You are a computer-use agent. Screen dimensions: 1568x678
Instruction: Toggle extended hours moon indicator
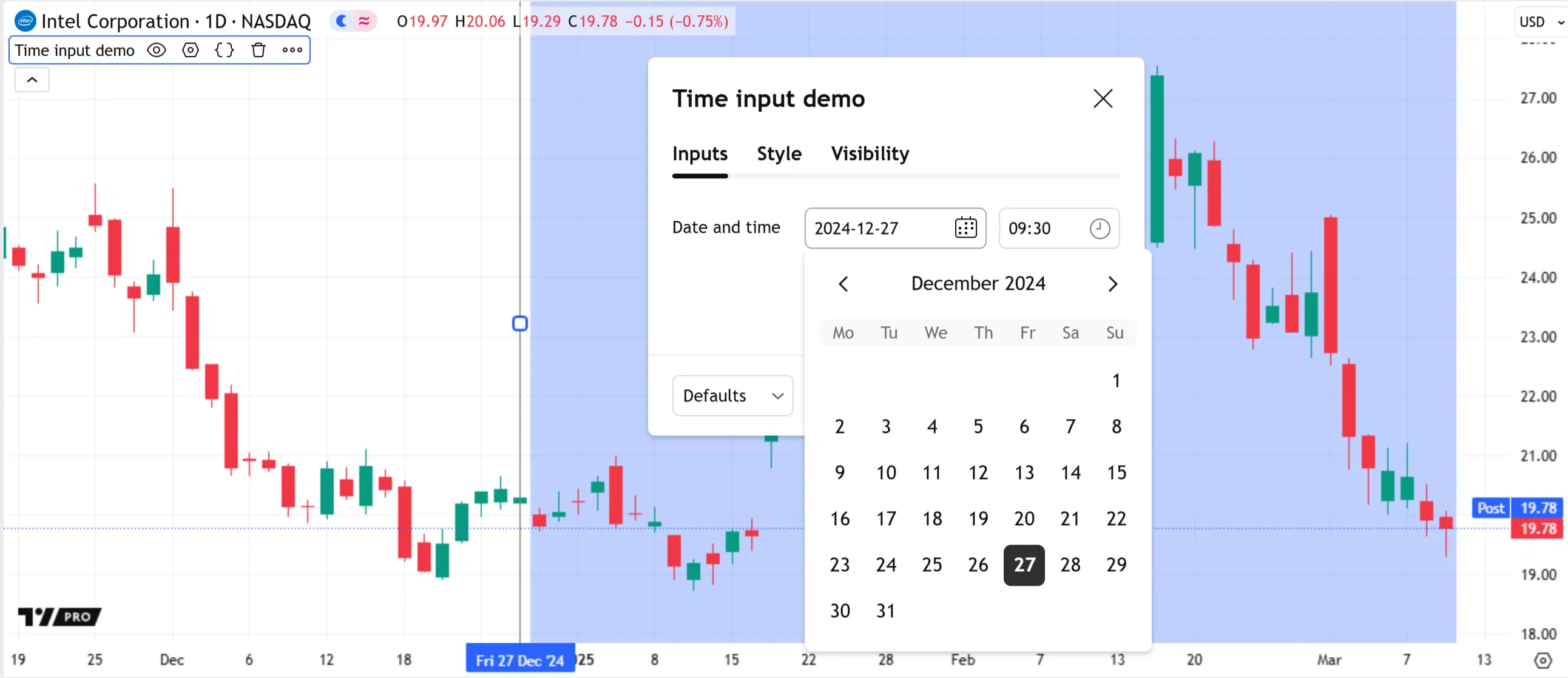click(x=342, y=21)
